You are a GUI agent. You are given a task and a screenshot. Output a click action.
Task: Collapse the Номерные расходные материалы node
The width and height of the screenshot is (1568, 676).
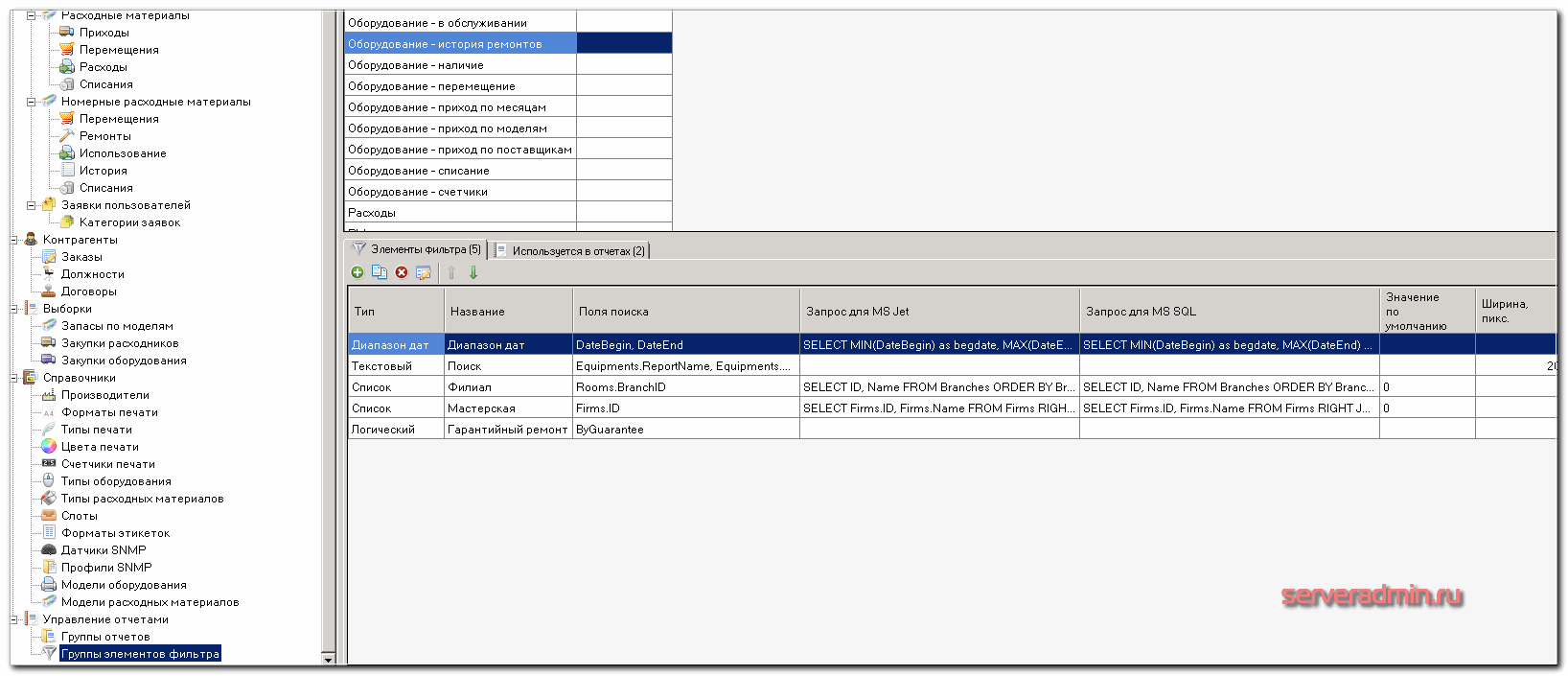pyautogui.click(x=31, y=102)
